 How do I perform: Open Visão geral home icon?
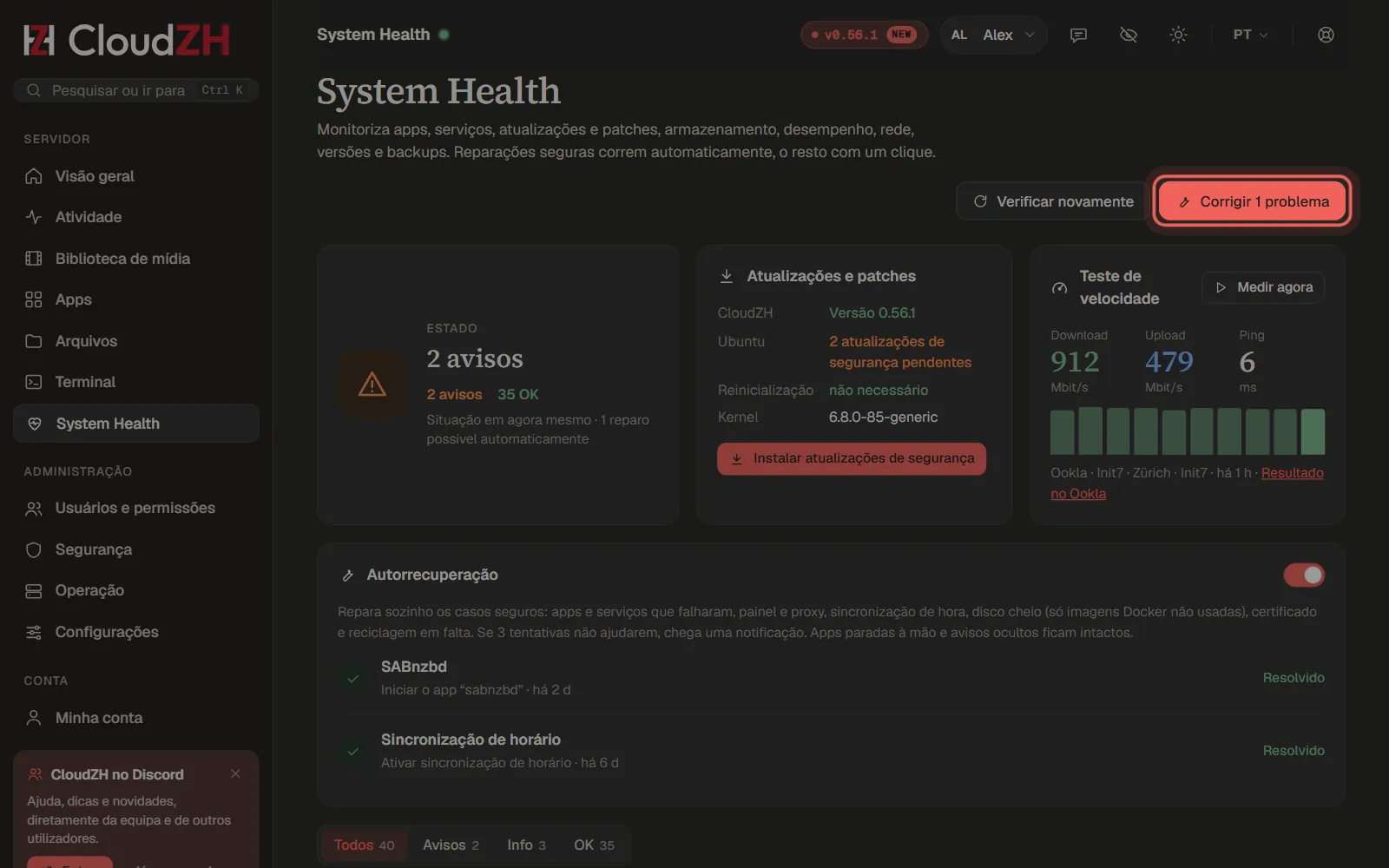coord(34,176)
